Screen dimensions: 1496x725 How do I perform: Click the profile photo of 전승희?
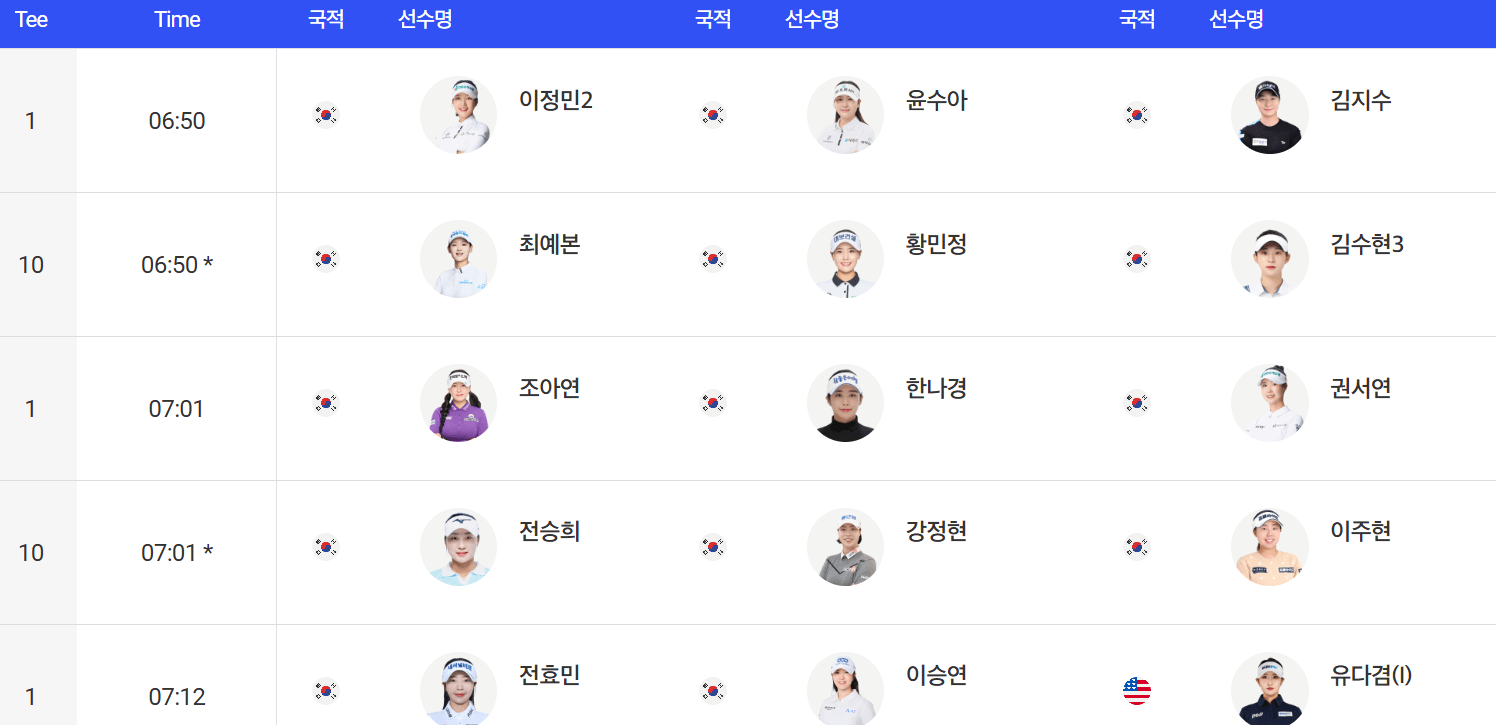click(x=458, y=547)
